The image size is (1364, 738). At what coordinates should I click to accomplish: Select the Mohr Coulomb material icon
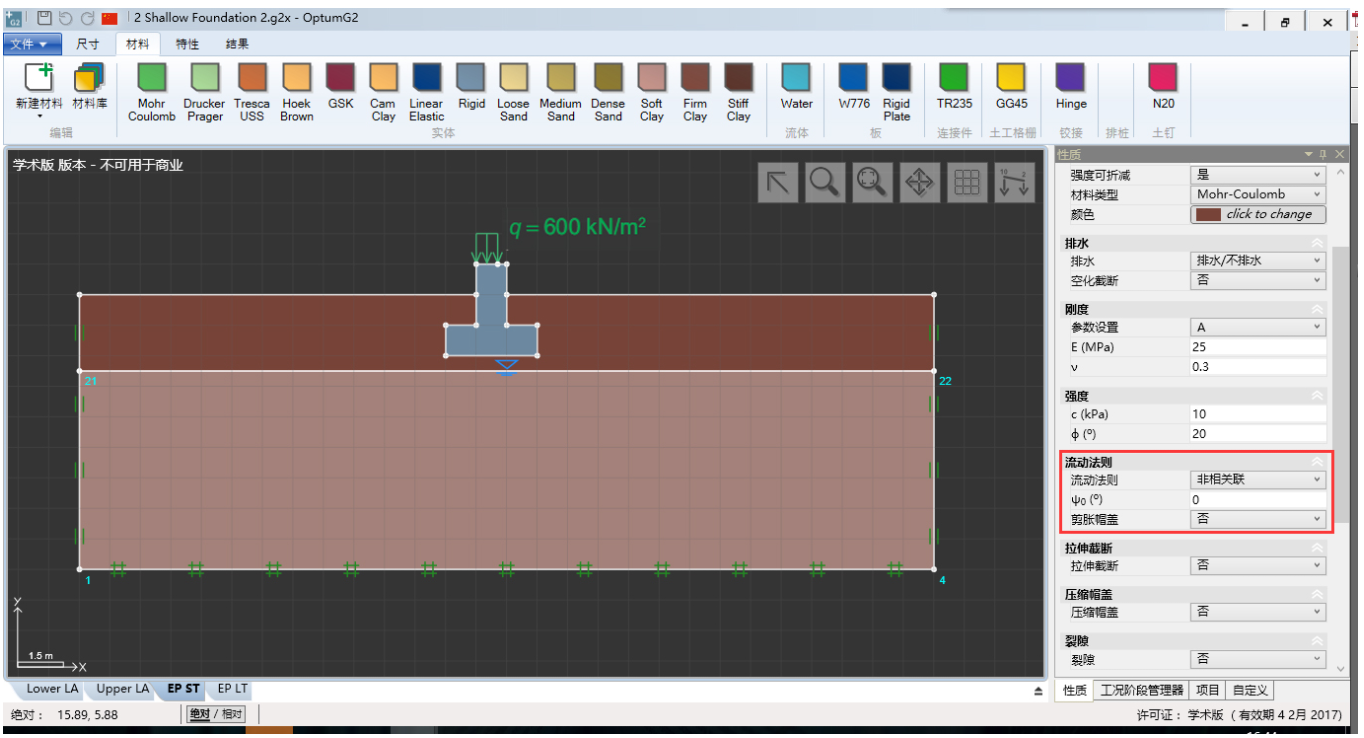tap(151, 78)
